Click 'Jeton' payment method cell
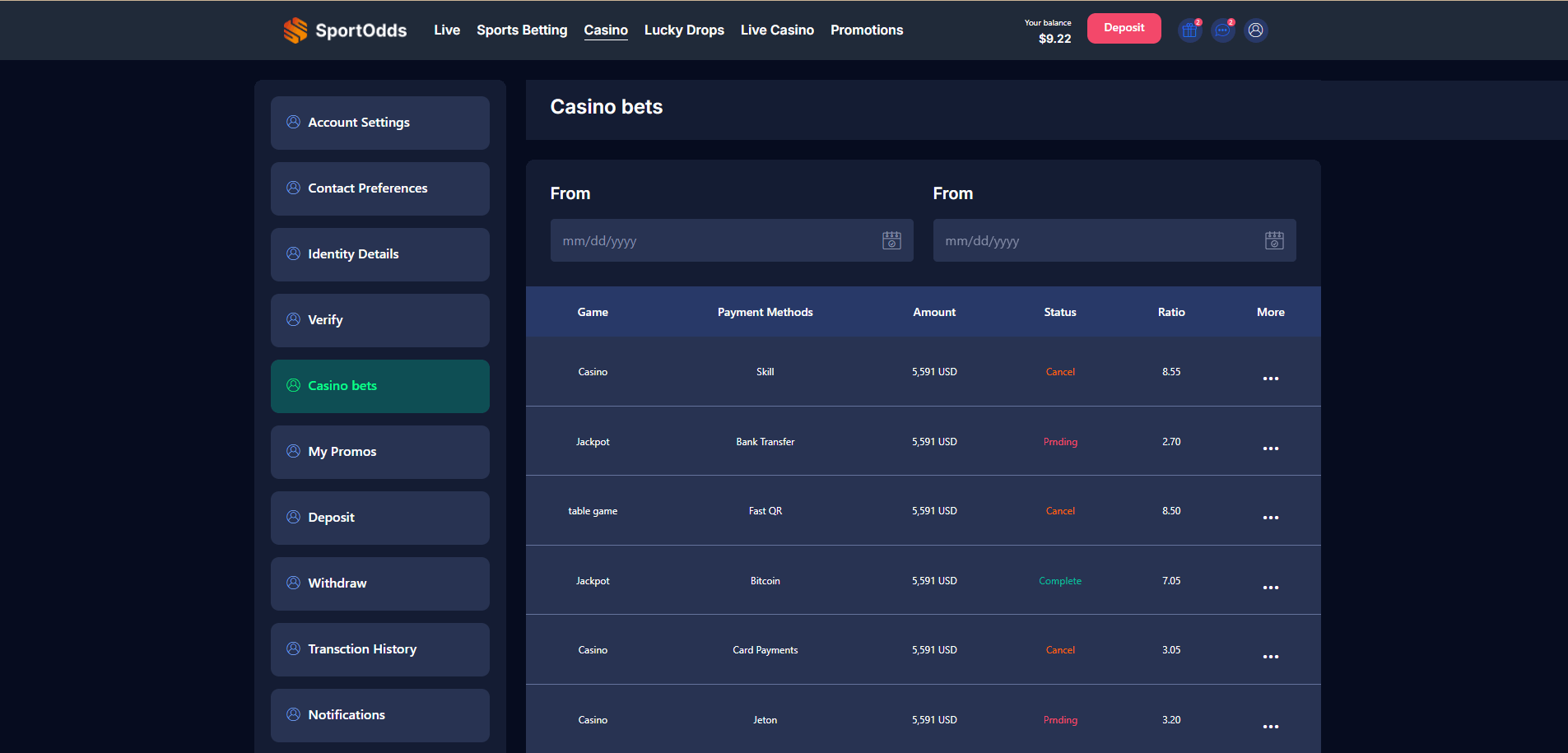 [x=765, y=720]
